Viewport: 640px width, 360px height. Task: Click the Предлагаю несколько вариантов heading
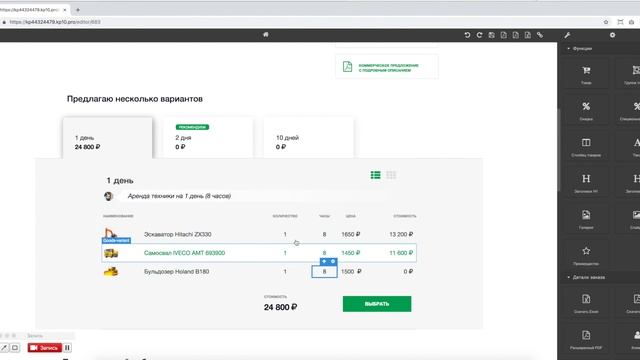click(x=135, y=99)
